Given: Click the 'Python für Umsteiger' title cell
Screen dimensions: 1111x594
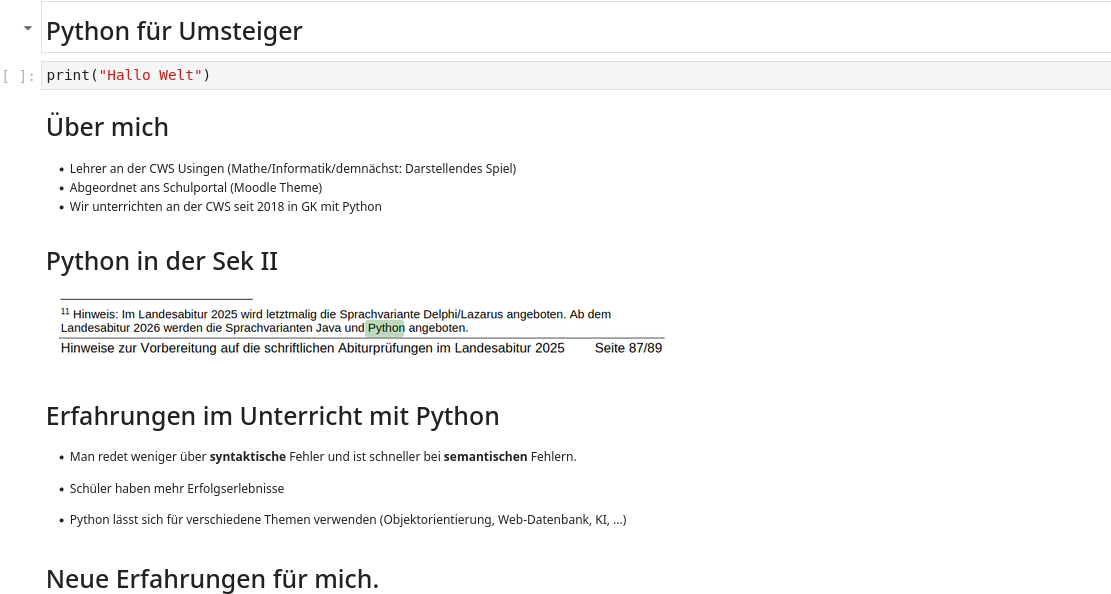Looking at the screenshot, I should 174,31.
